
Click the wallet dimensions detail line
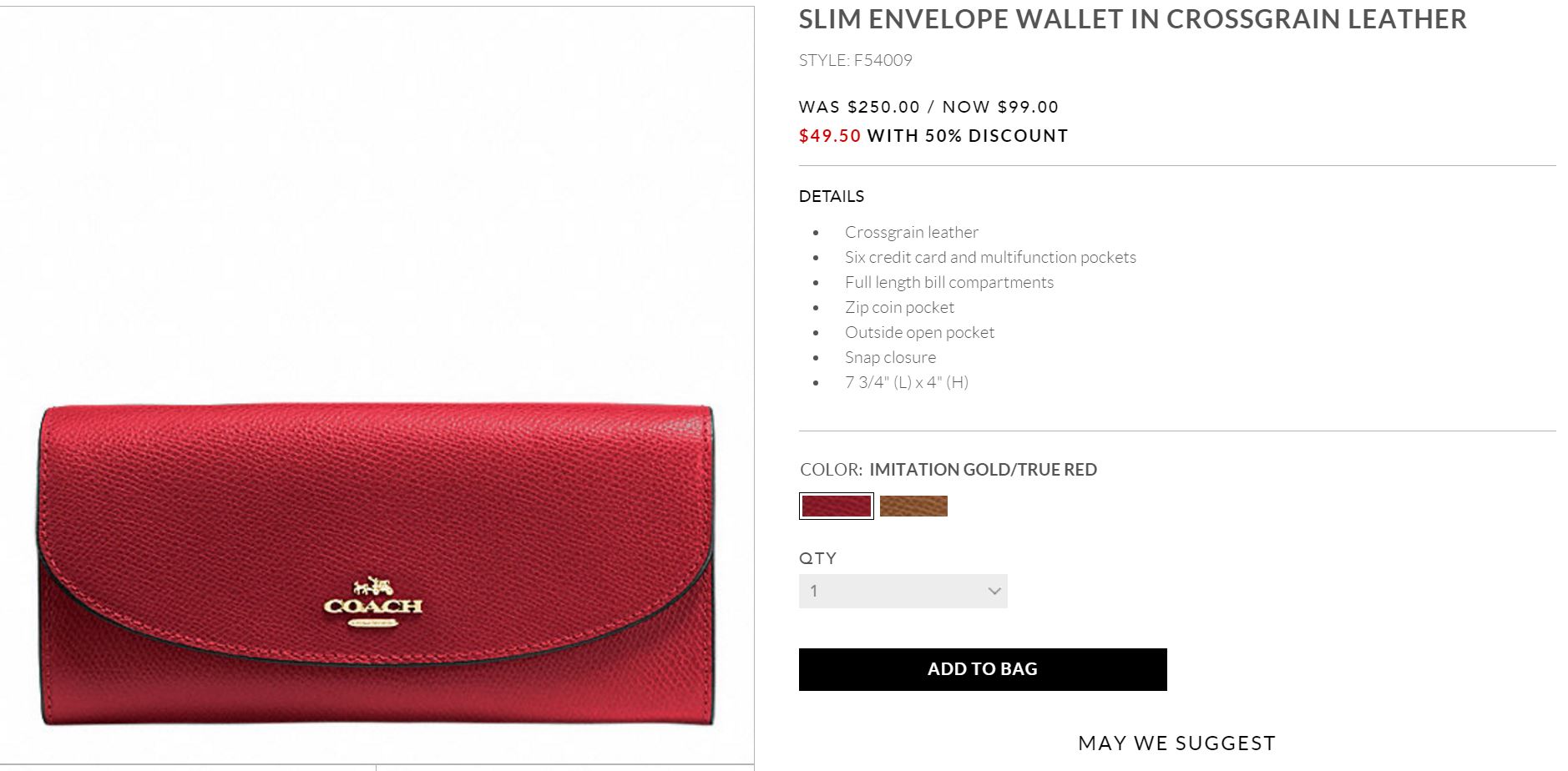coord(907,382)
